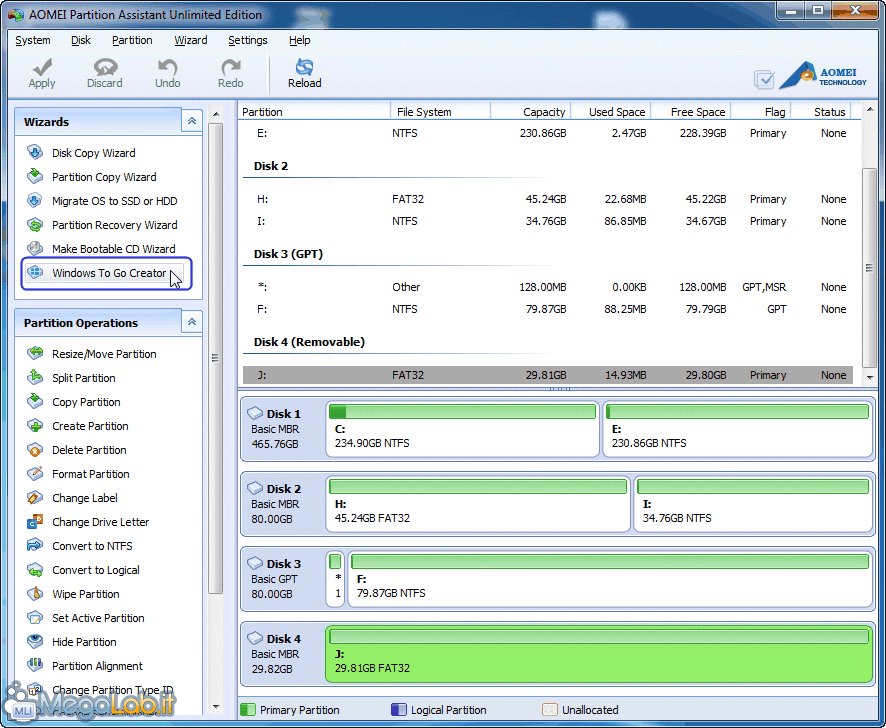
Task: Click the Convert to Logical icon
Action: tap(35, 570)
